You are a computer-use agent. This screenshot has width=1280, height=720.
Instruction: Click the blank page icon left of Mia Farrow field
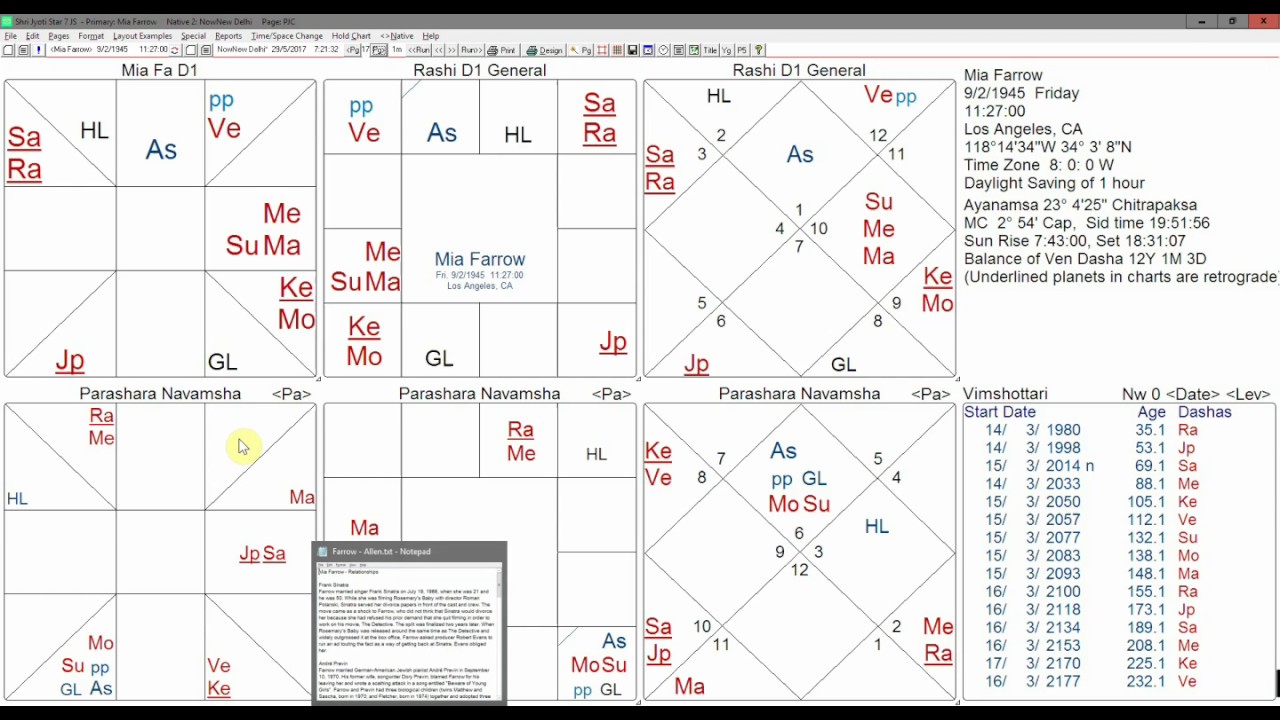9,50
